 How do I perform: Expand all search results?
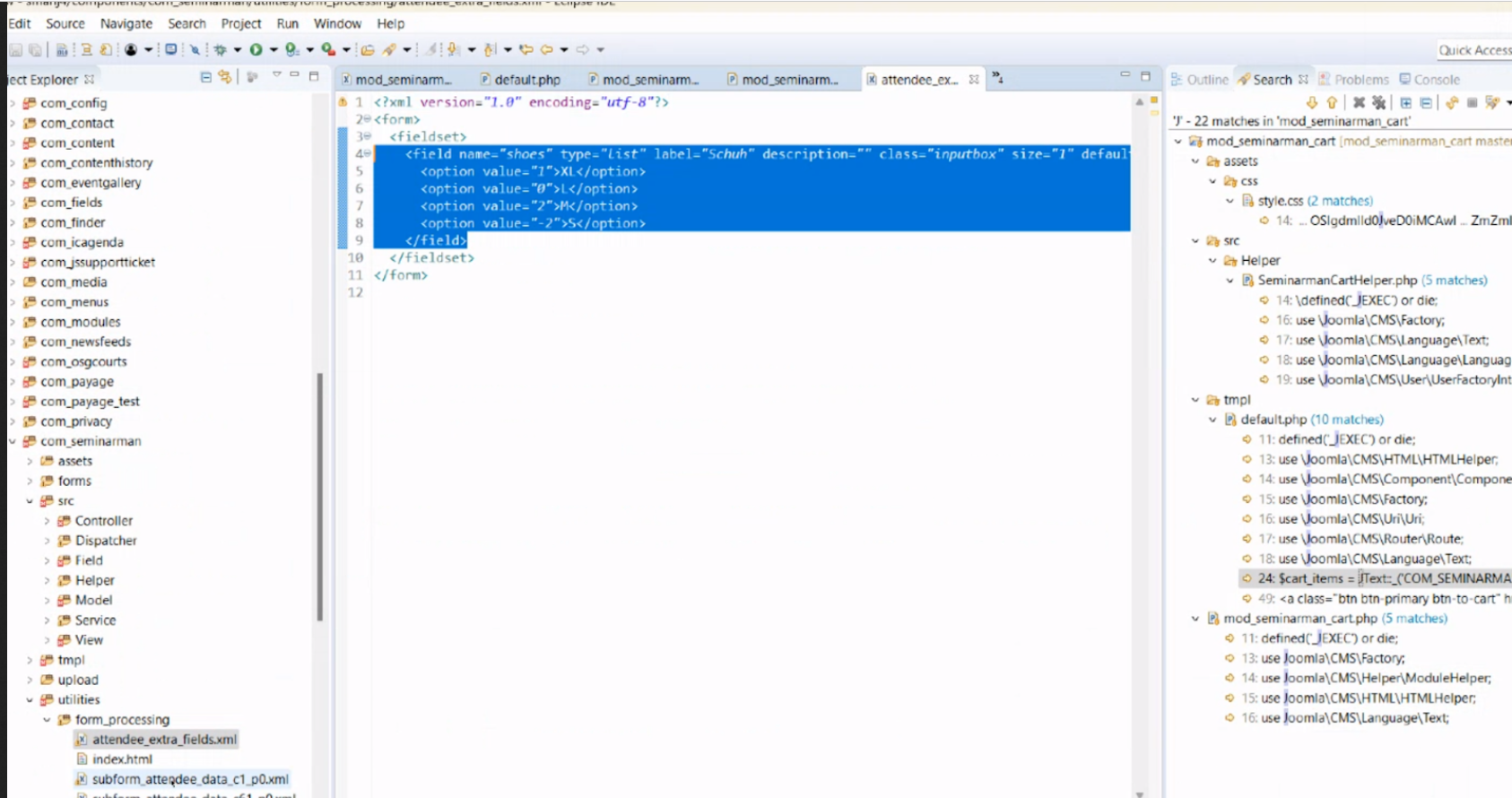pyautogui.click(x=1405, y=103)
